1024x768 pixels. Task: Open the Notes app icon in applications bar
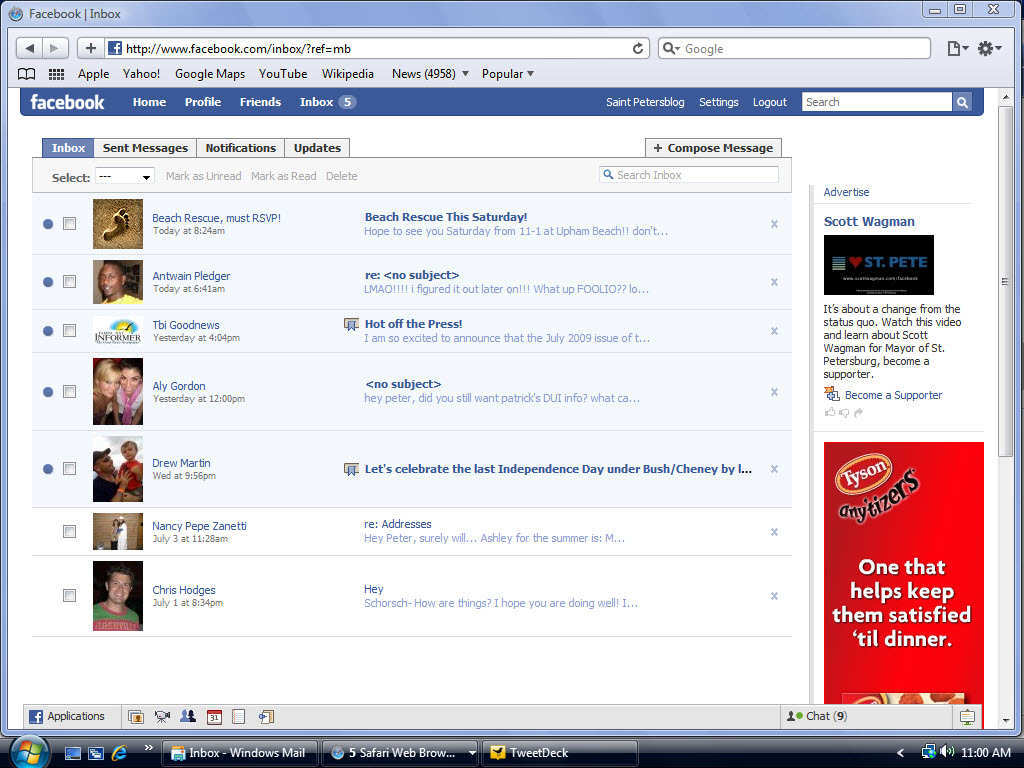tap(240, 716)
